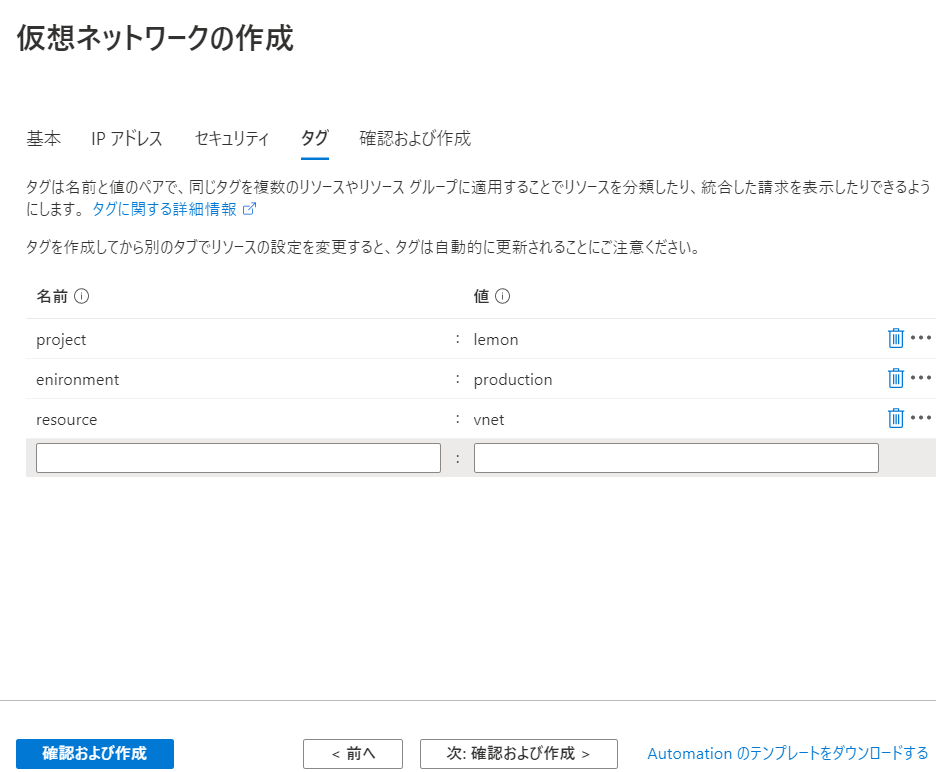The height and width of the screenshot is (772, 936).
Task: Show info tooltip next to 値 header
Action: pyautogui.click(x=503, y=296)
